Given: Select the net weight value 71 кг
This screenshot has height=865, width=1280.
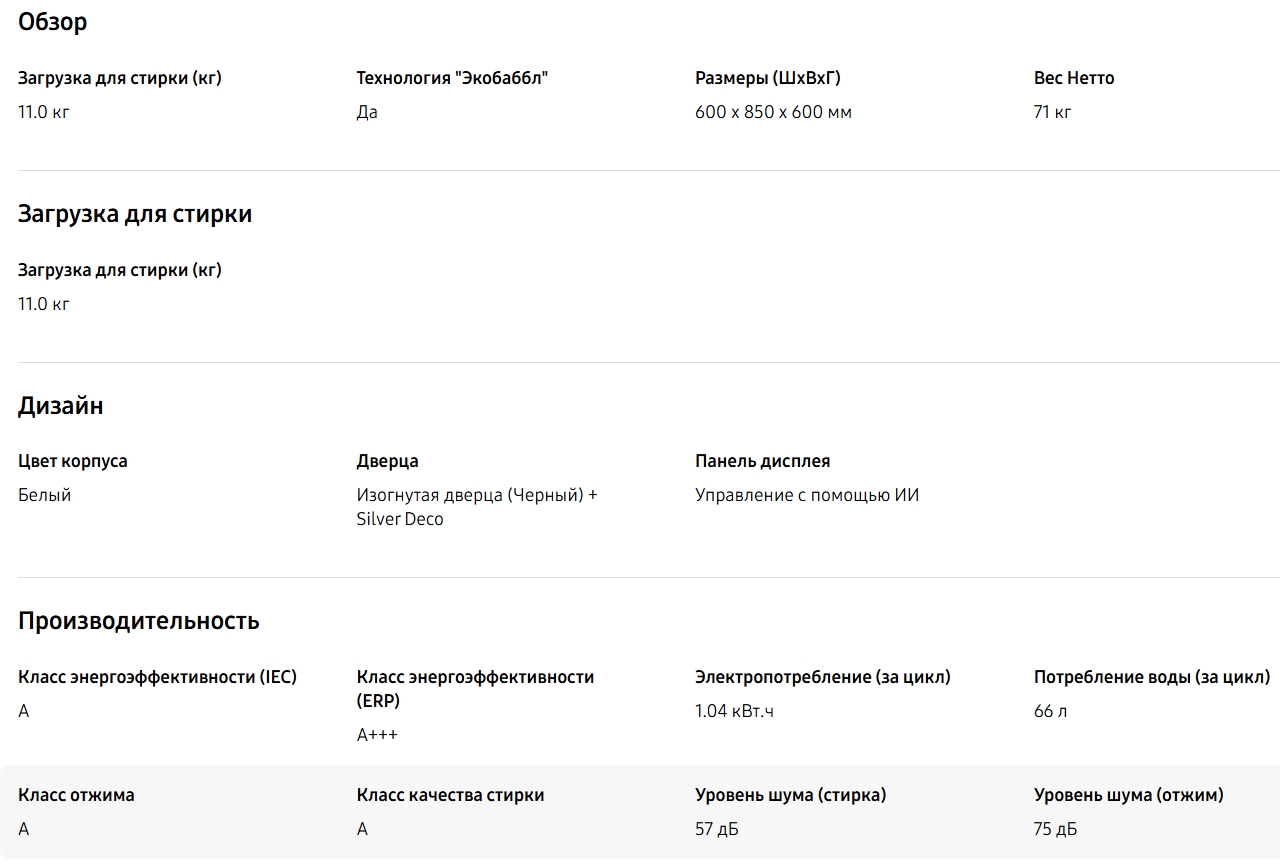Looking at the screenshot, I should [x=1052, y=112].
